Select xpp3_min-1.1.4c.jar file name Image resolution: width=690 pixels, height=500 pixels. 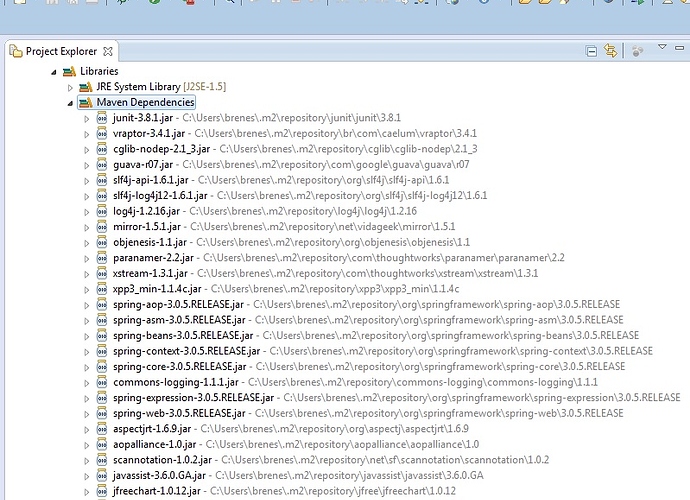pos(157,289)
